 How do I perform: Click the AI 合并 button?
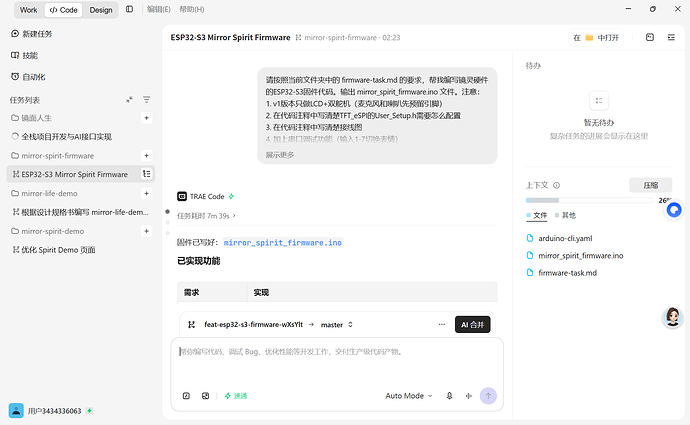click(473, 325)
